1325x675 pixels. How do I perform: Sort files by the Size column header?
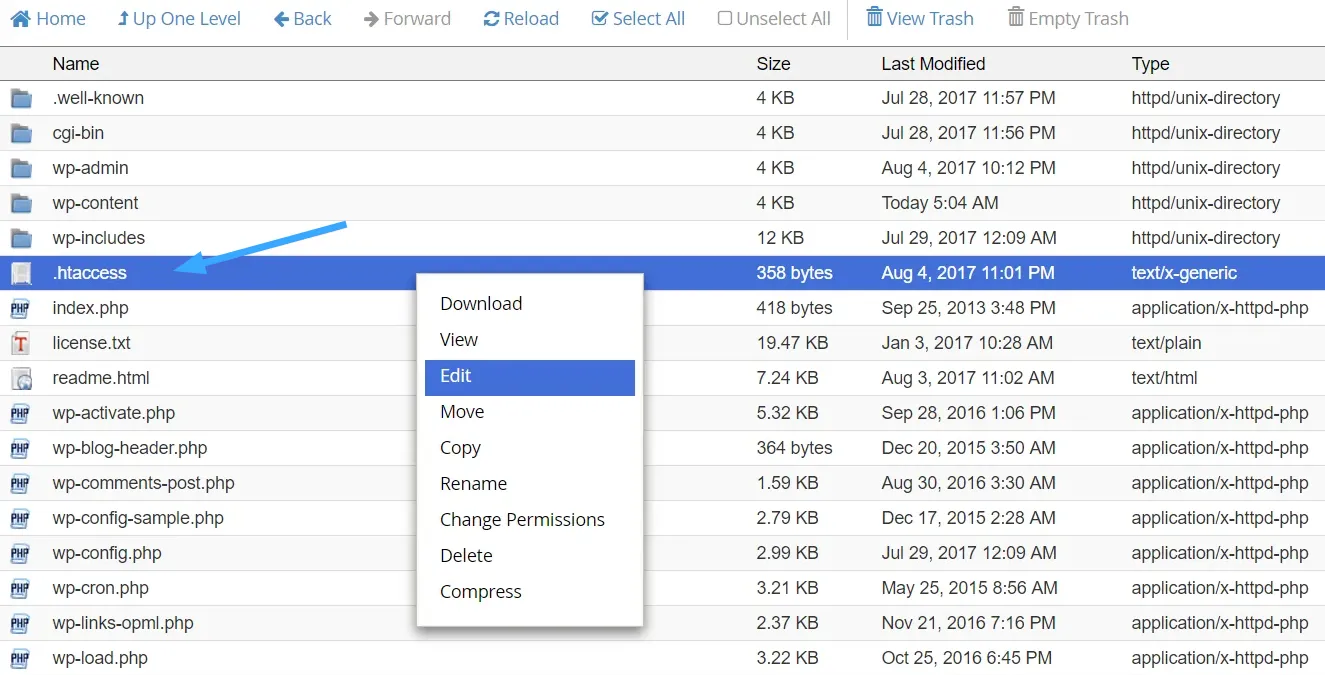click(x=773, y=63)
